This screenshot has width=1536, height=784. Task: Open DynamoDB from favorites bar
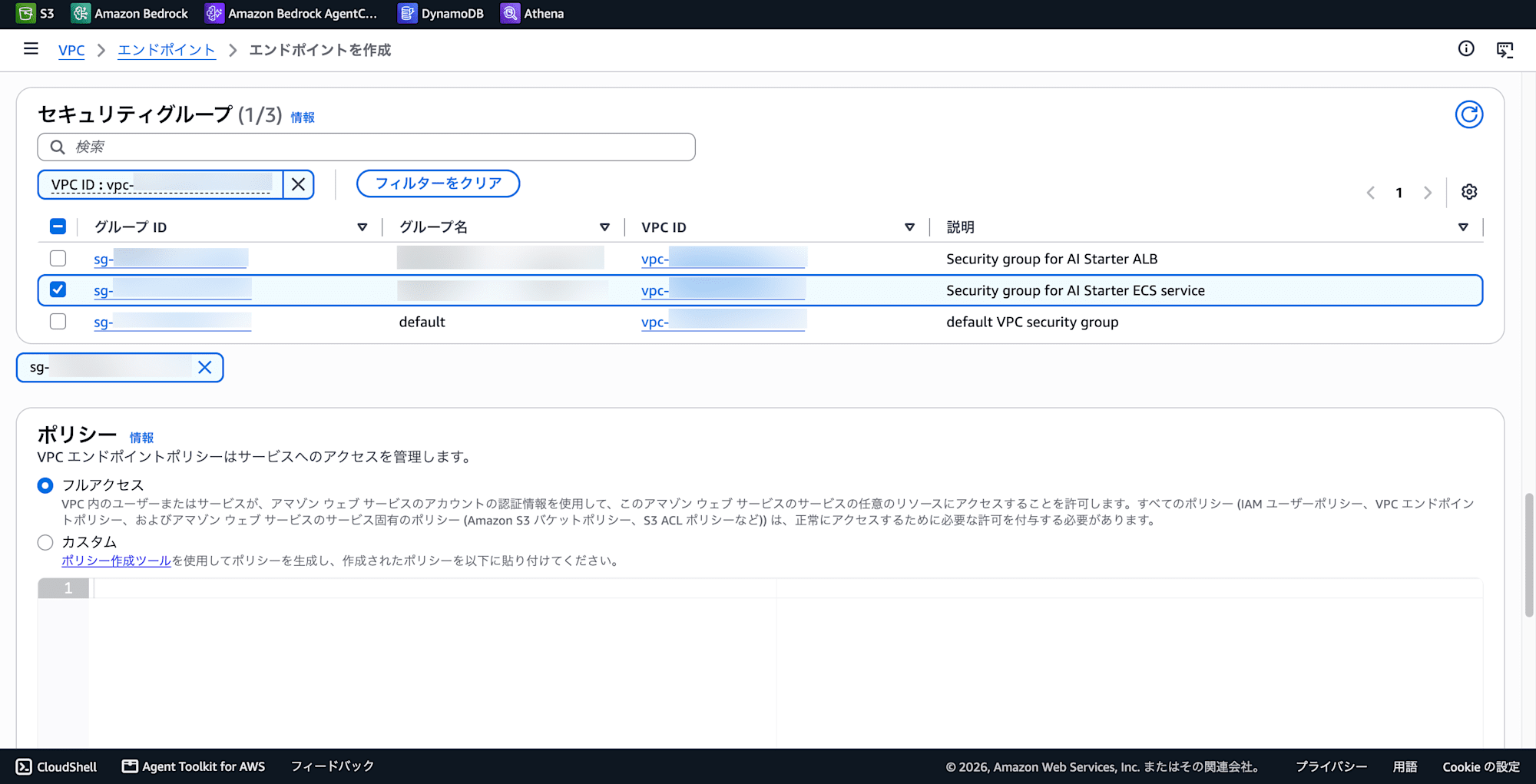[x=441, y=13]
